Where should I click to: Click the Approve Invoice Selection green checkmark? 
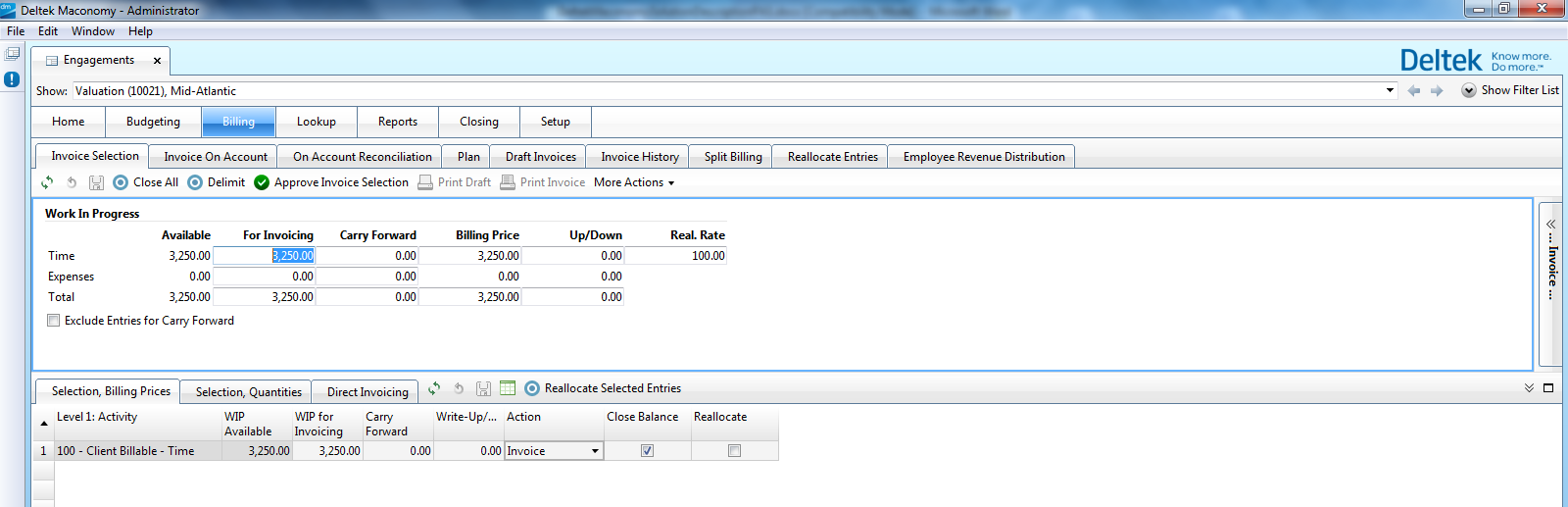click(x=262, y=182)
